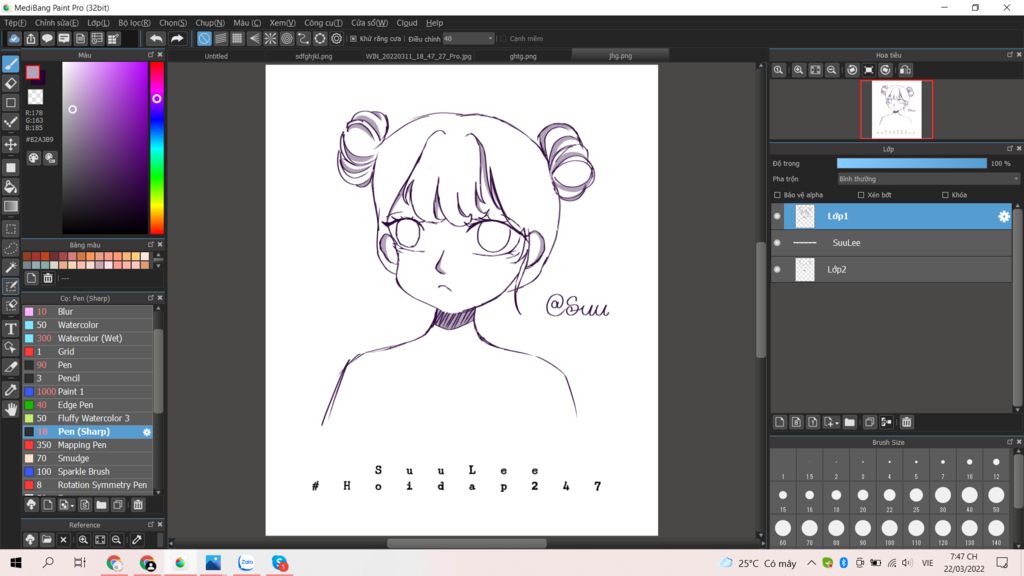The width and height of the screenshot is (1024, 576).
Task: Open Lớp1 layer settings gear
Action: click(x=1004, y=216)
